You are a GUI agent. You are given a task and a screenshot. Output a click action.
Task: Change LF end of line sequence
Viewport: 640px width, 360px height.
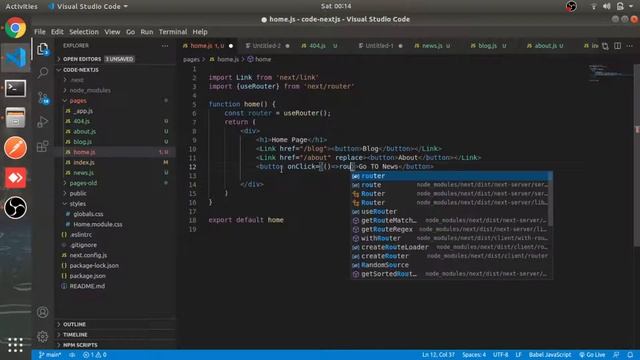[x=518, y=355]
